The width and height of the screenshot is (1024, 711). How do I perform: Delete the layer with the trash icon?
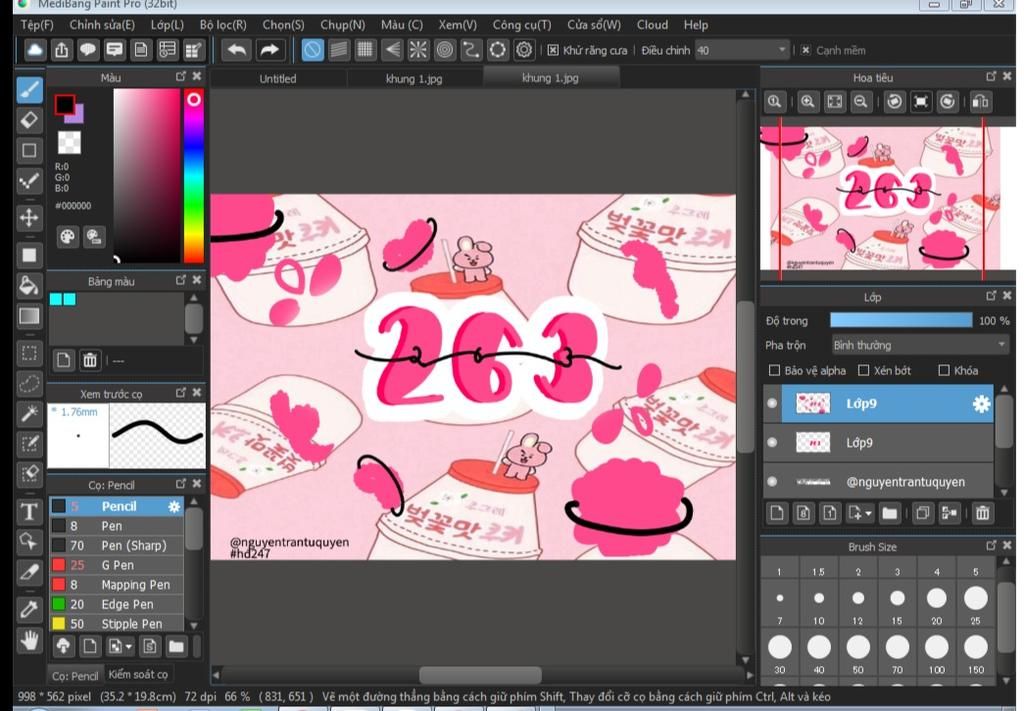click(x=982, y=513)
